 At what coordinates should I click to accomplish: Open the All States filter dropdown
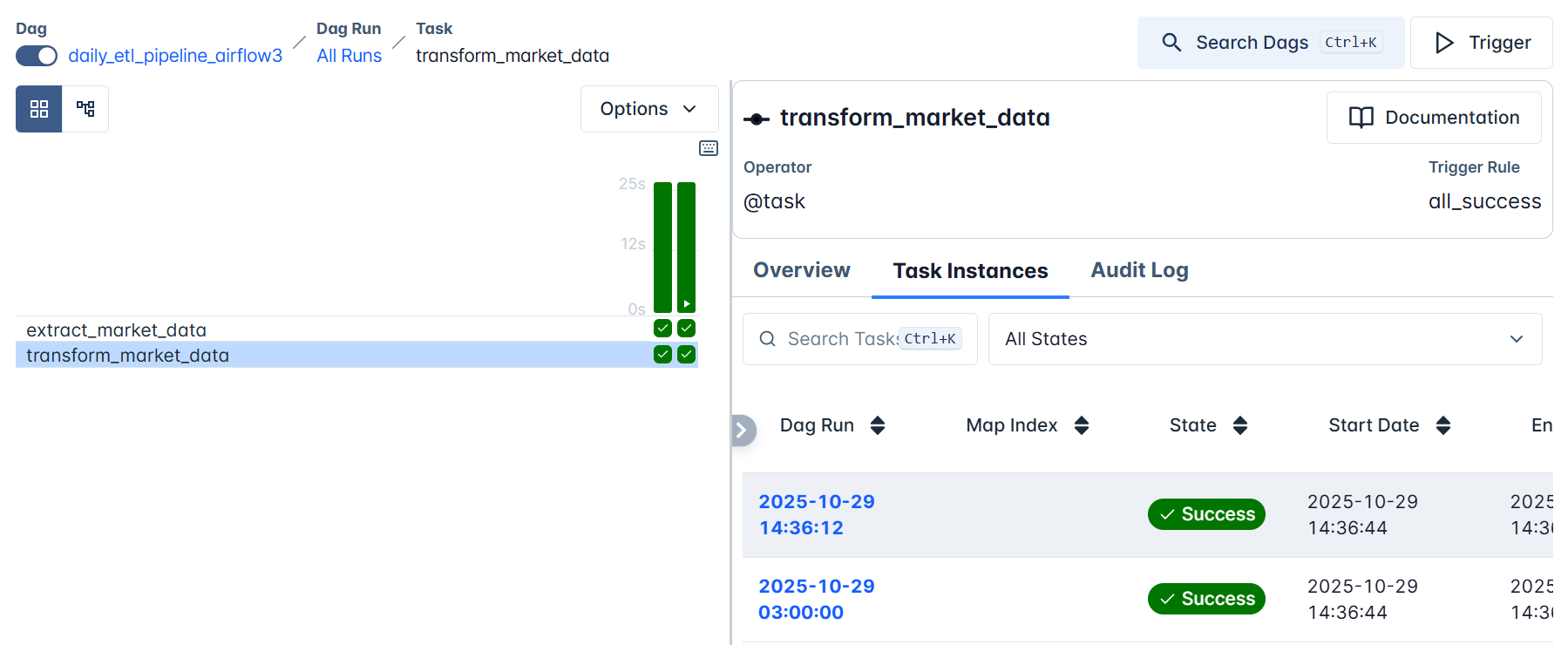pyautogui.click(x=1265, y=339)
